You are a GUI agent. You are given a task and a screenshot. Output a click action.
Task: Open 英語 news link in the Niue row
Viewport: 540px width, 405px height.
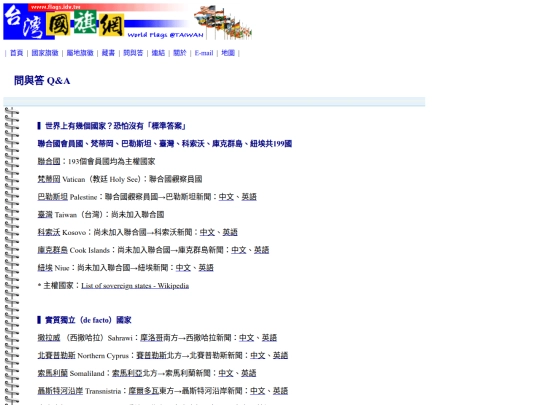pos(206,268)
